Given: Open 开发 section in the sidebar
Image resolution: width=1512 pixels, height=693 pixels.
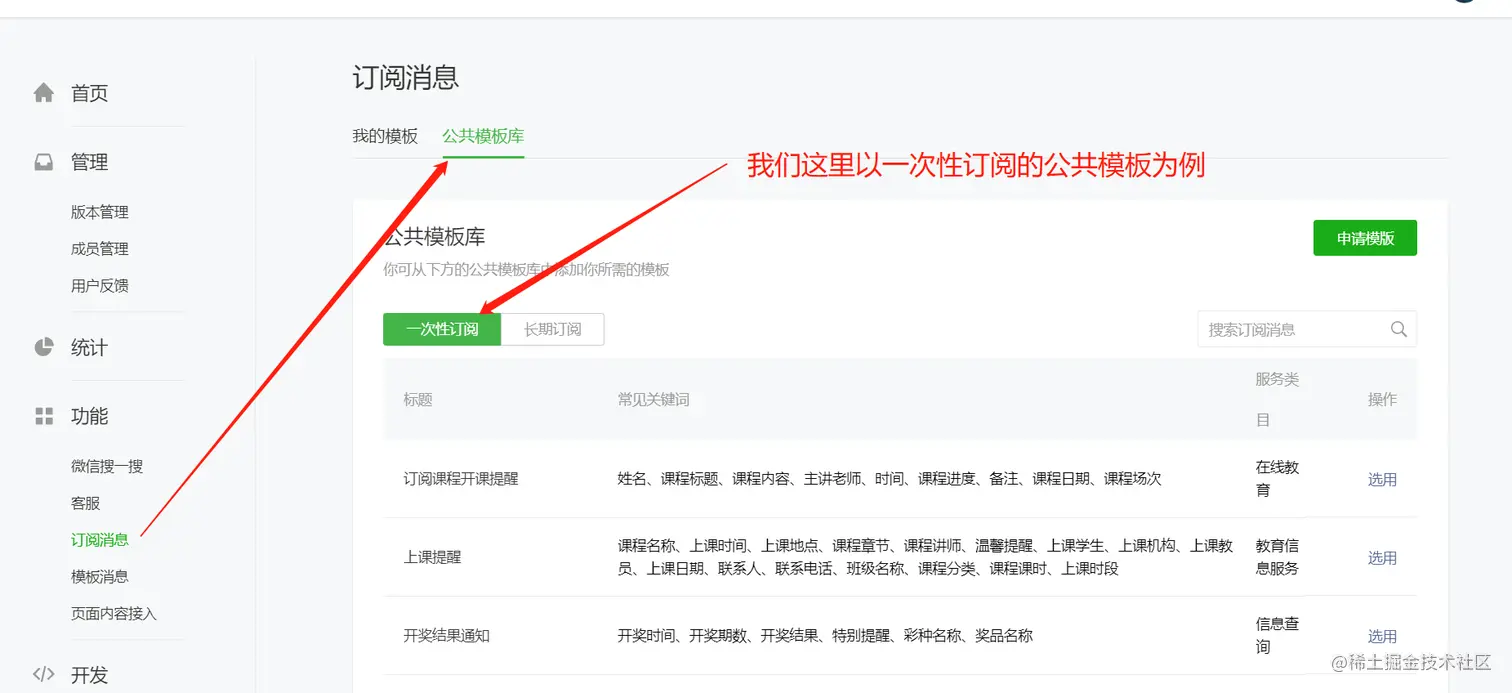Looking at the screenshot, I should pyautogui.click(x=89, y=675).
